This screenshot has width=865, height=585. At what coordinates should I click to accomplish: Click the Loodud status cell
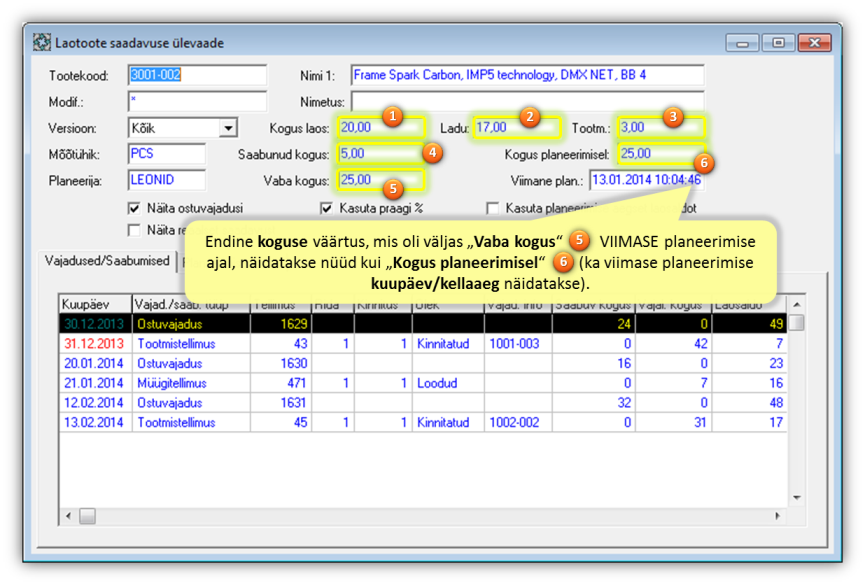click(448, 383)
